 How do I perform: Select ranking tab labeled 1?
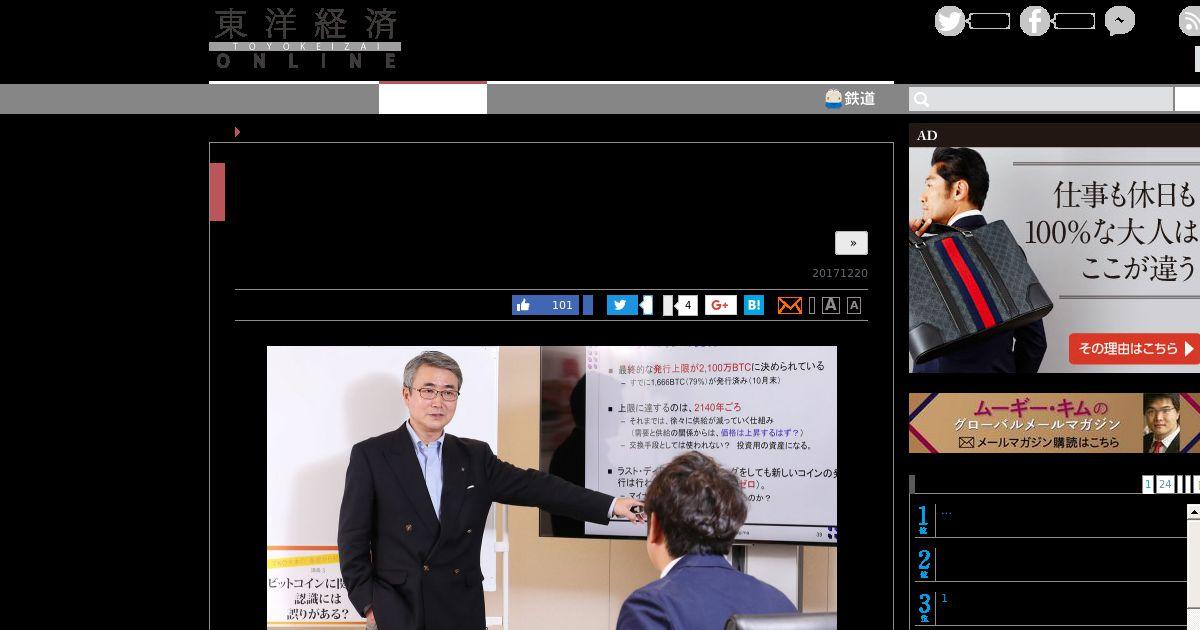[1148, 484]
